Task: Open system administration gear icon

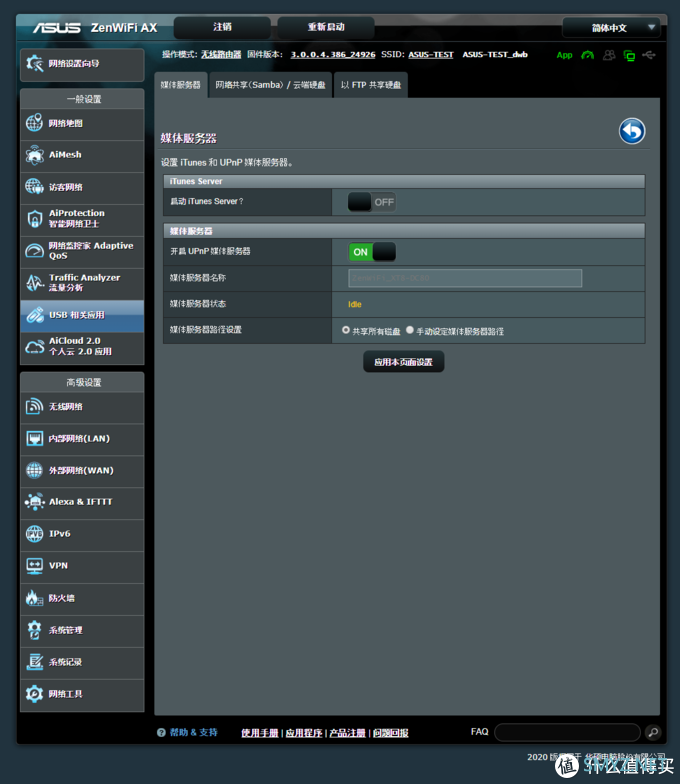Action: point(34,630)
